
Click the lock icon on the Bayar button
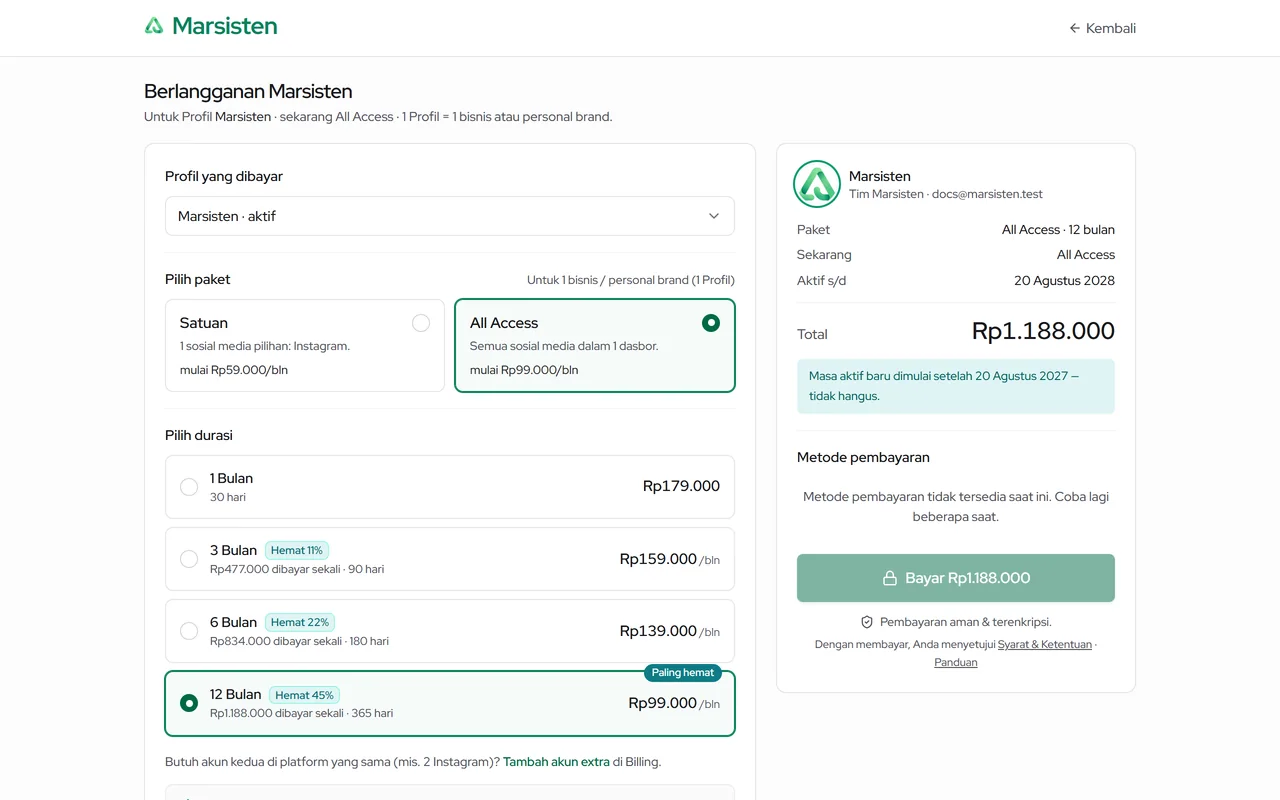coord(889,578)
